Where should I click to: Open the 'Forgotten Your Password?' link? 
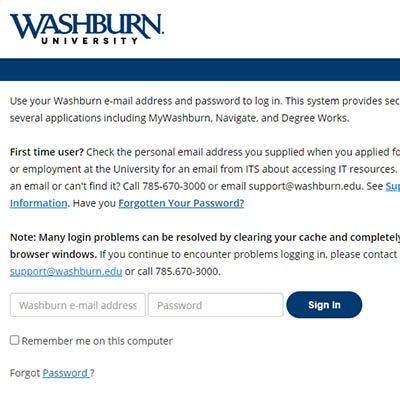pyautogui.click(x=181, y=203)
